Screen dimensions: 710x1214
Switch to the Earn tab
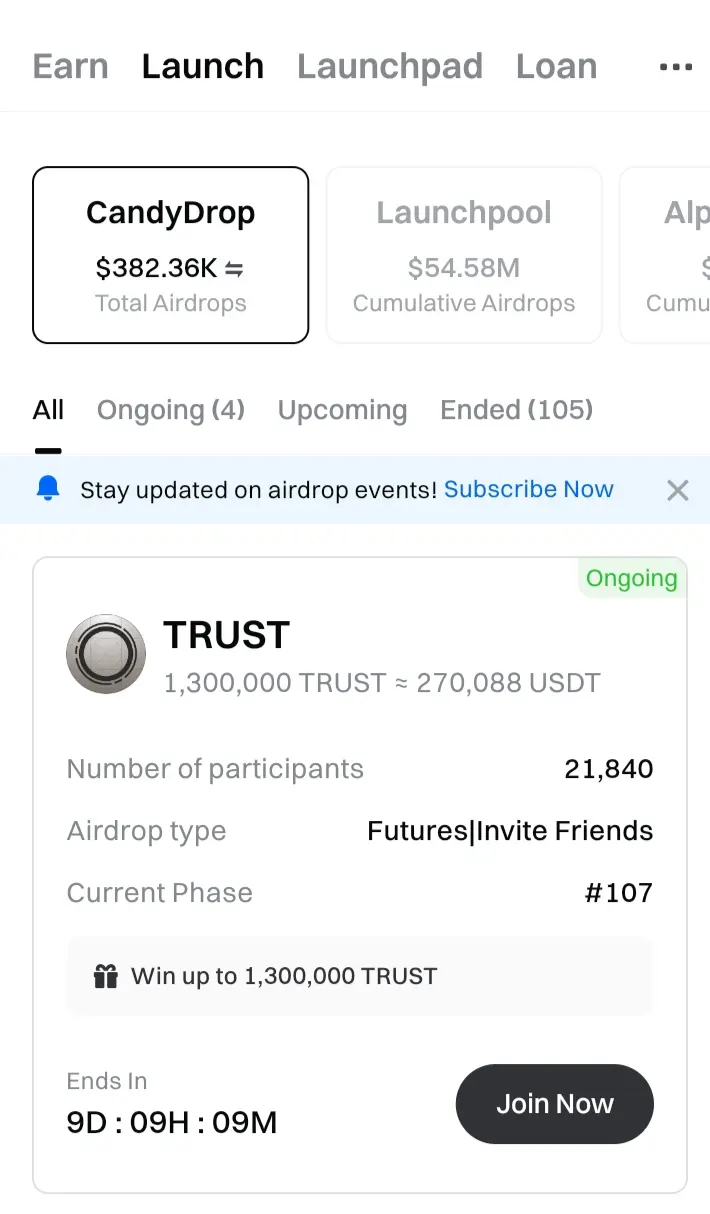pos(70,67)
